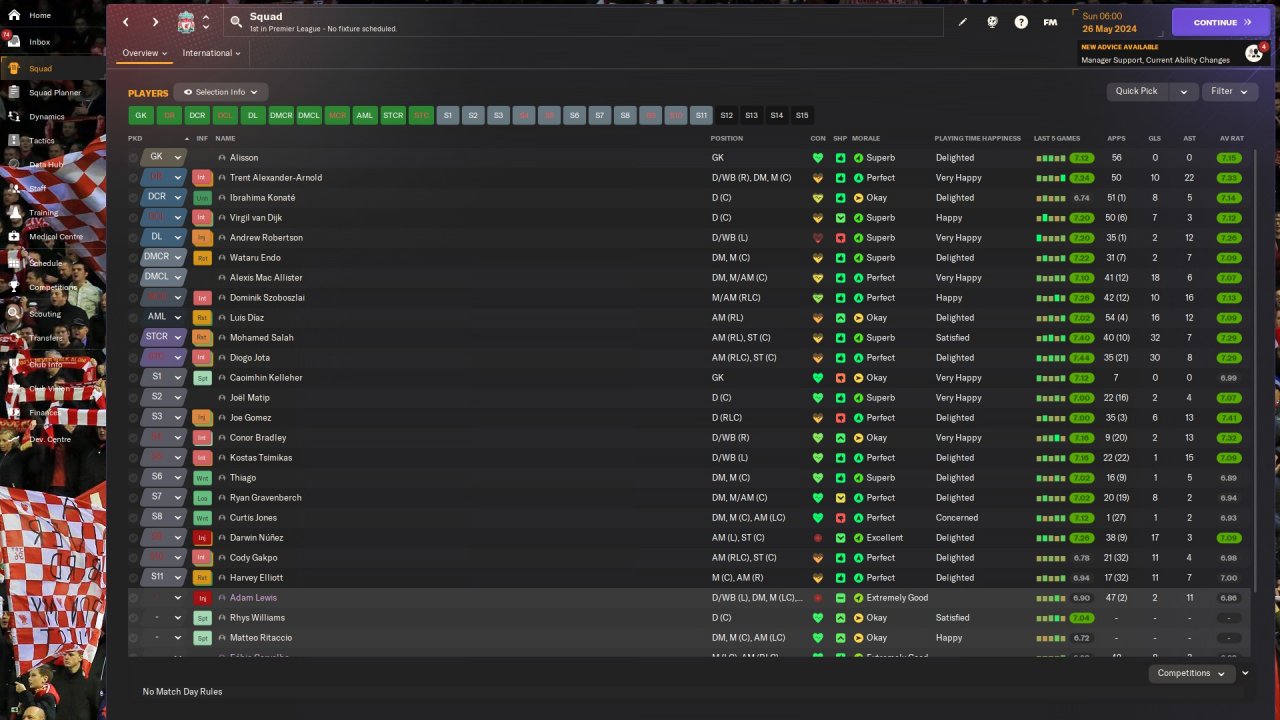Open the help question mark icon
This screenshot has width=1280, height=720.
tap(1021, 22)
